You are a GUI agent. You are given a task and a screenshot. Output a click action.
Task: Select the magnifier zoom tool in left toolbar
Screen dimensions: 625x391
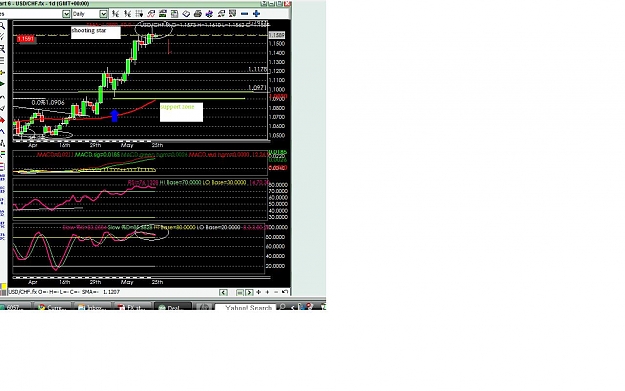pyautogui.click(x=2, y=26)
